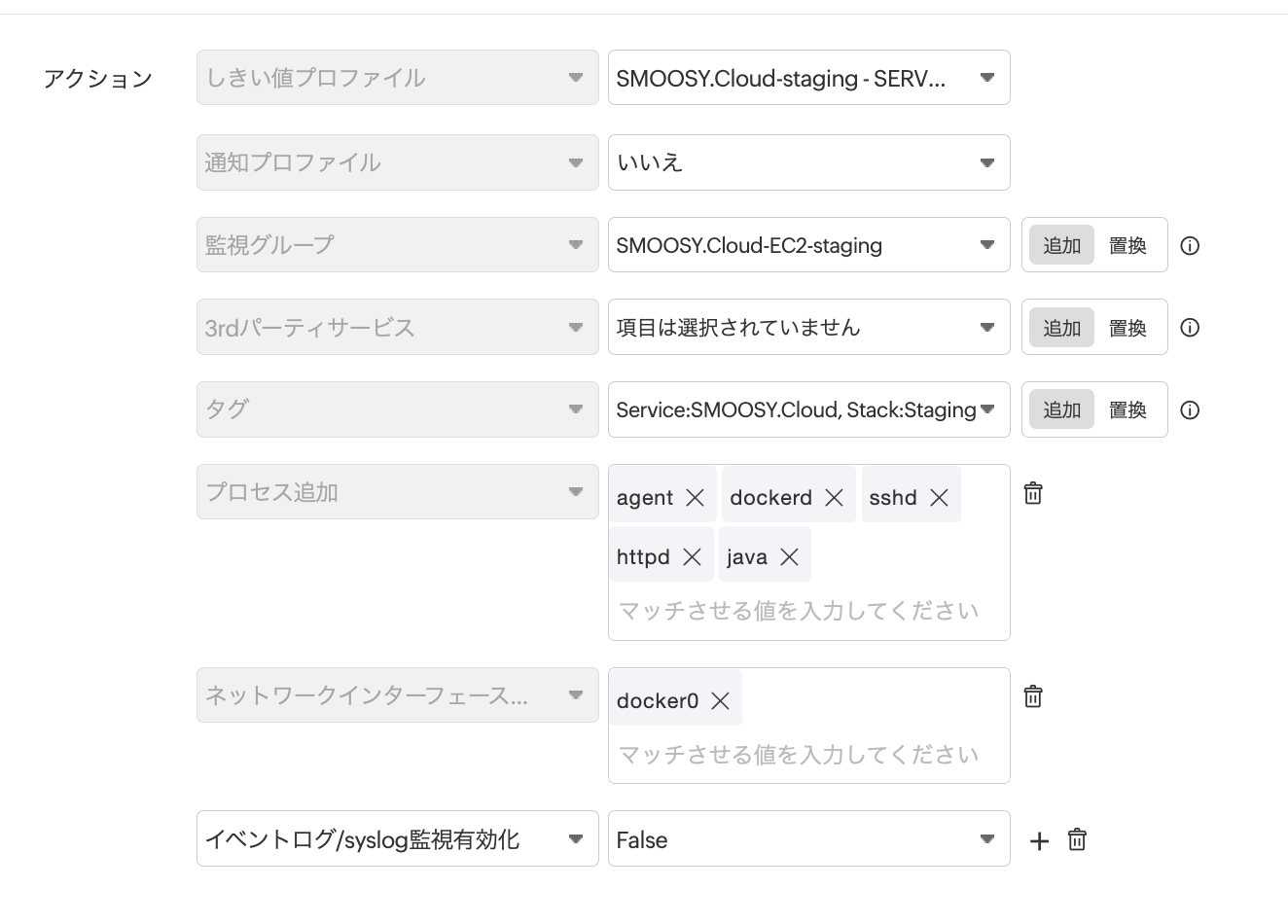Image resolution: width=1288 pixels, height=924 pixels.
Task: Remove the agent process tag
Action: pyautogui.click(x=695, y=498)
